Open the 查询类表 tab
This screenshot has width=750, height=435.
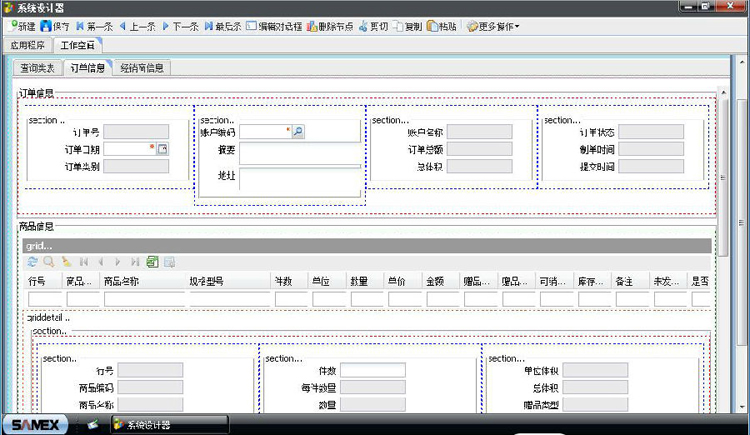(38, 68)
